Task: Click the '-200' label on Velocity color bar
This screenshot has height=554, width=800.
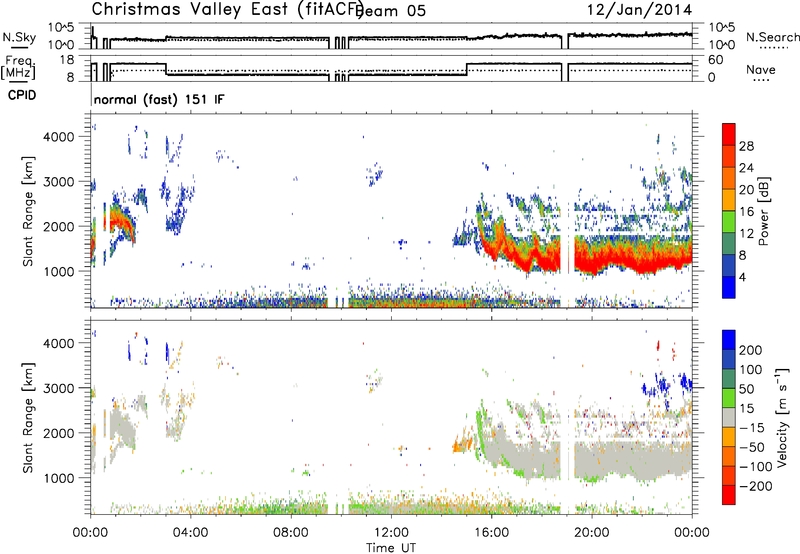Action: pyautogui.click(x=756, y=486)
